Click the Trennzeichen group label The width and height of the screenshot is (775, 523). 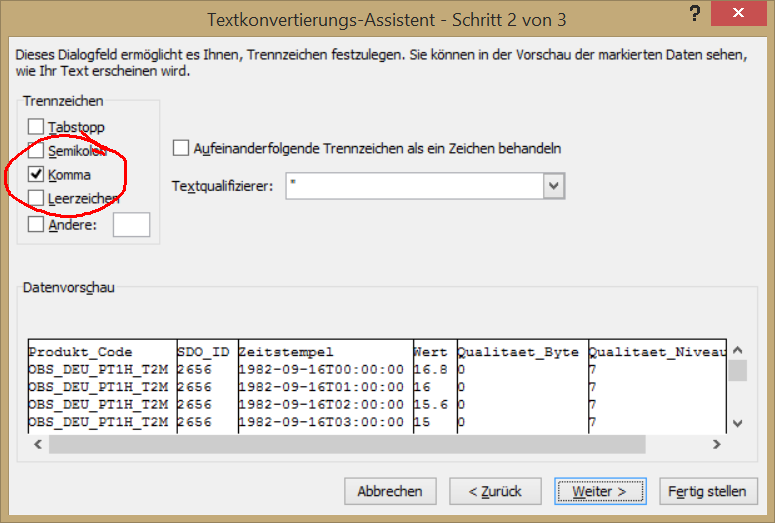[x=63, y=101]
